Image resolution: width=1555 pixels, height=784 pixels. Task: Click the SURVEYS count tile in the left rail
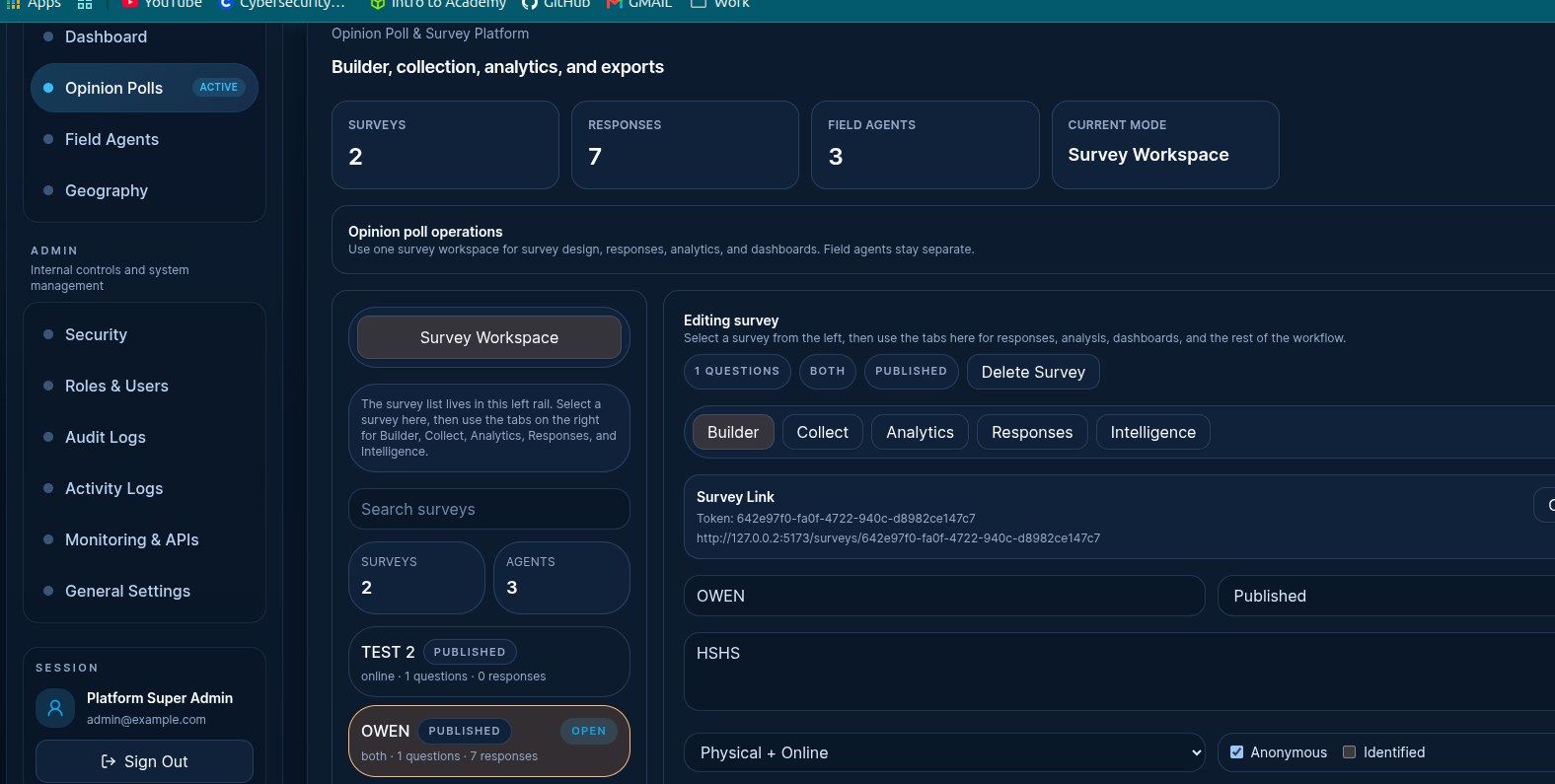(416, 578)
